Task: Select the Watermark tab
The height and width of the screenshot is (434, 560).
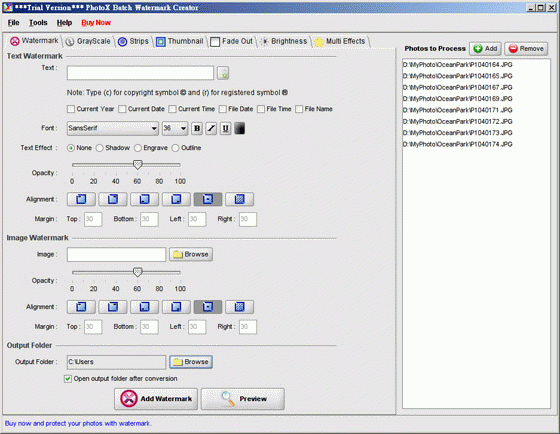Action: 34,41
